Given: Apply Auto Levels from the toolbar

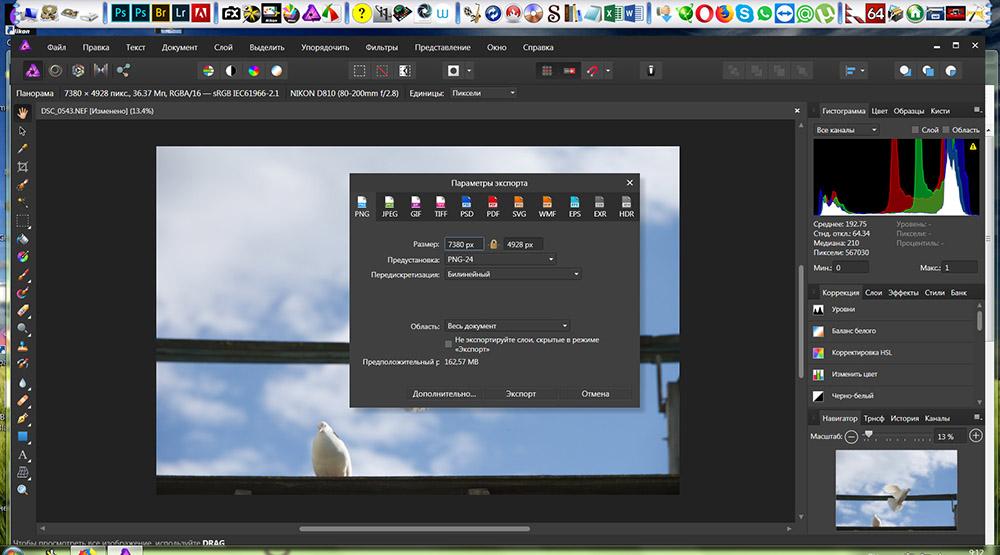Looking at the screenshot, I should click(208, 71).
